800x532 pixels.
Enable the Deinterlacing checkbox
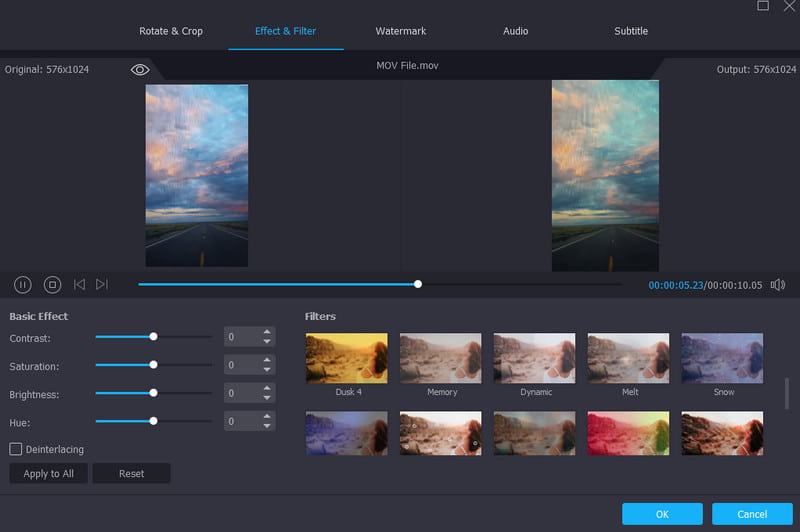(x=16, y=449)
